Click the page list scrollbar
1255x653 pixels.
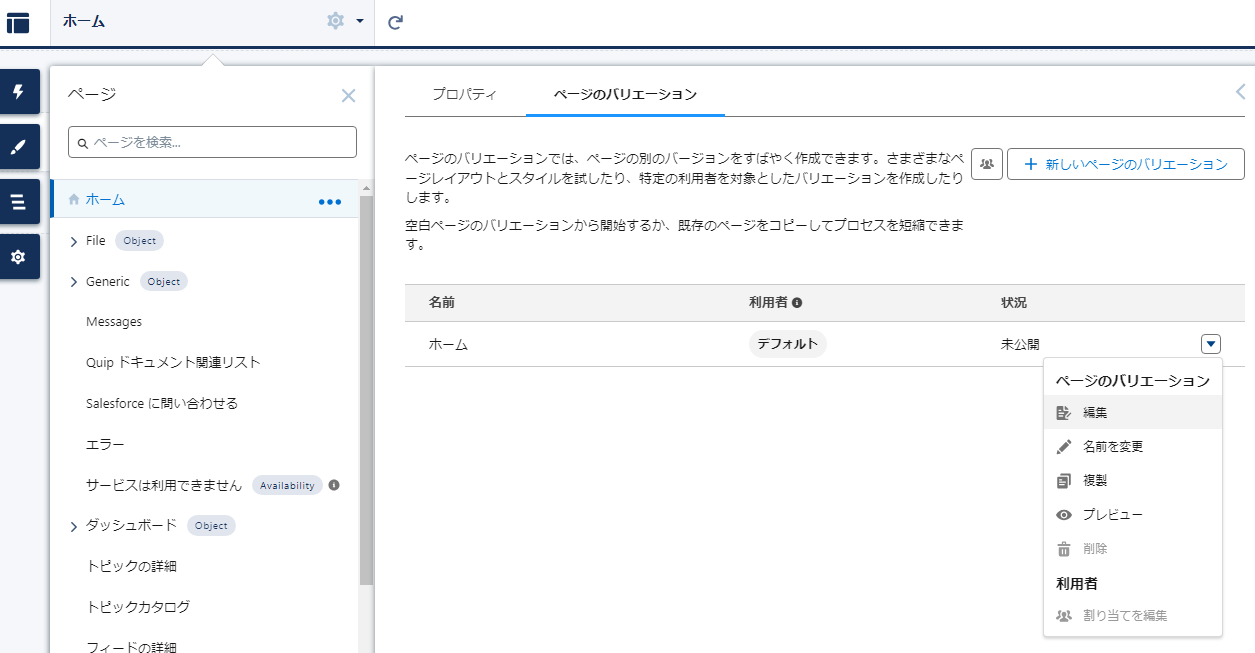click(x=366, y=390)
